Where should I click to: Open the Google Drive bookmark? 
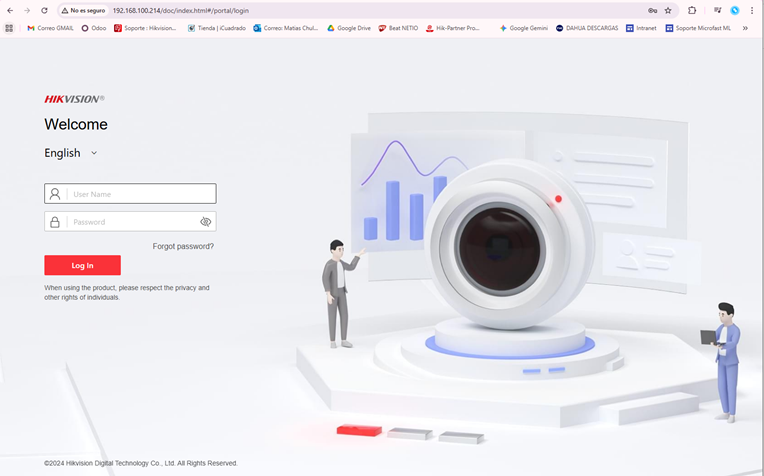pos(349,28)
